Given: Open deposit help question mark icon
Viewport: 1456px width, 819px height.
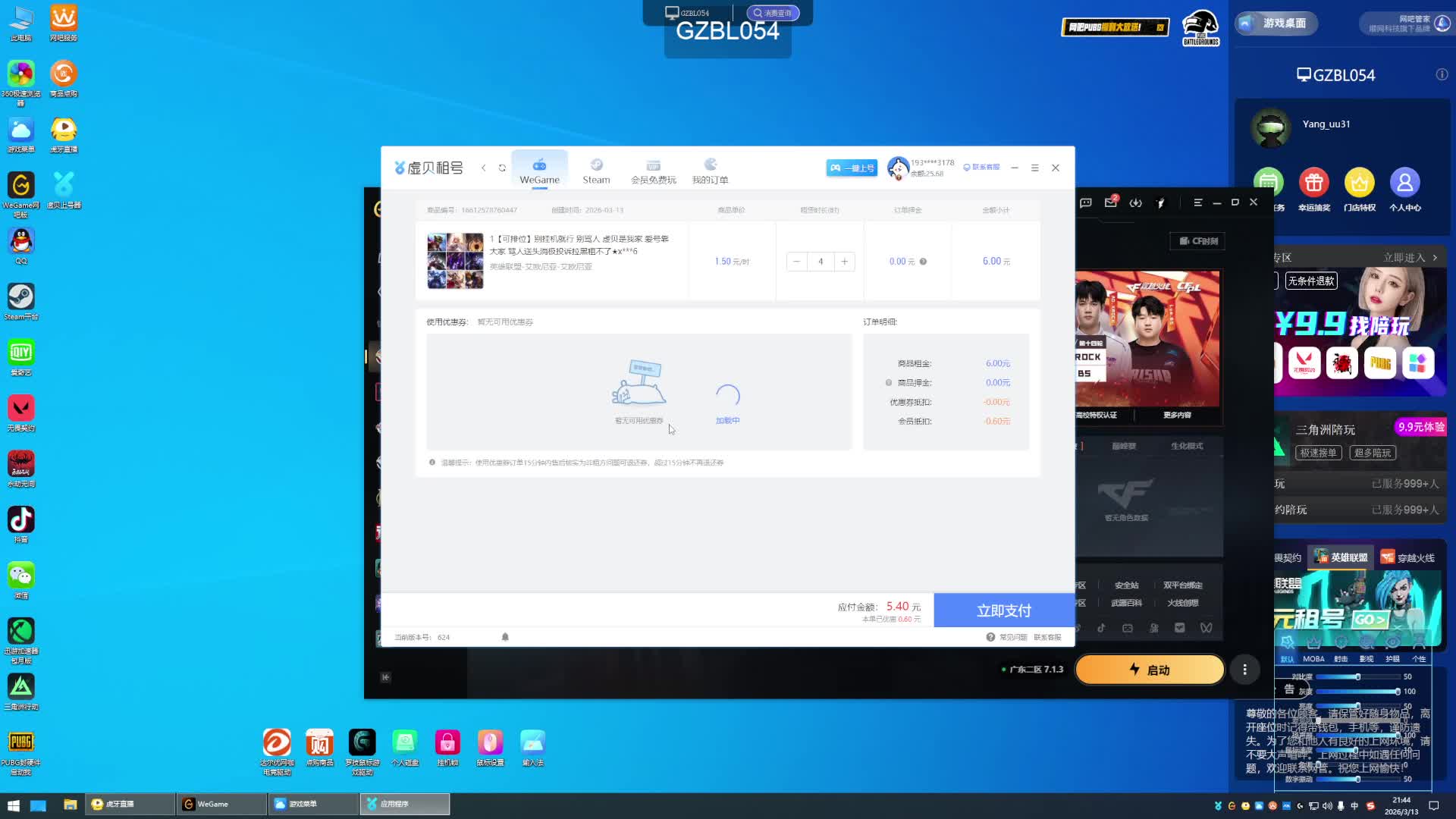Looking at the screenshot, I should click(x=923, y=262).
